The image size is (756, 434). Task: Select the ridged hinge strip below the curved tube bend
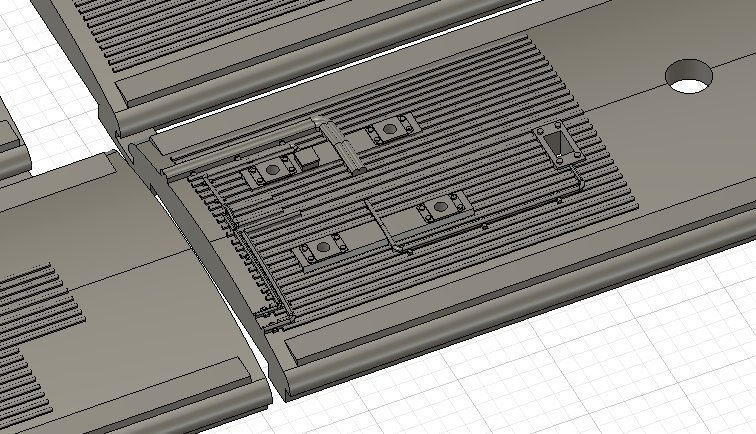[342, 148]
